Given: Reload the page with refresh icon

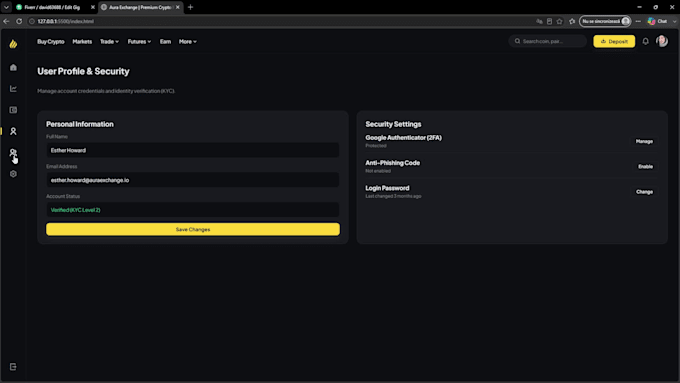Looking at the screenshot, I should pos(19,21).
